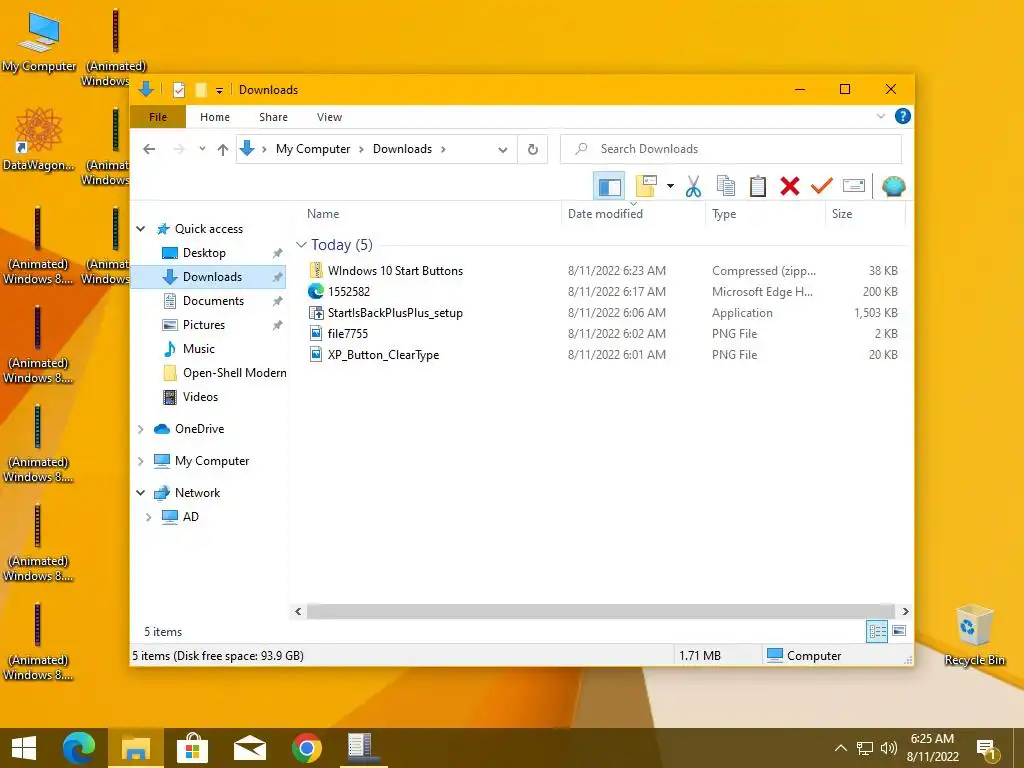1024x768 pixels.
Task: Click New Folder icon in title bar
Action: (201, 90)
